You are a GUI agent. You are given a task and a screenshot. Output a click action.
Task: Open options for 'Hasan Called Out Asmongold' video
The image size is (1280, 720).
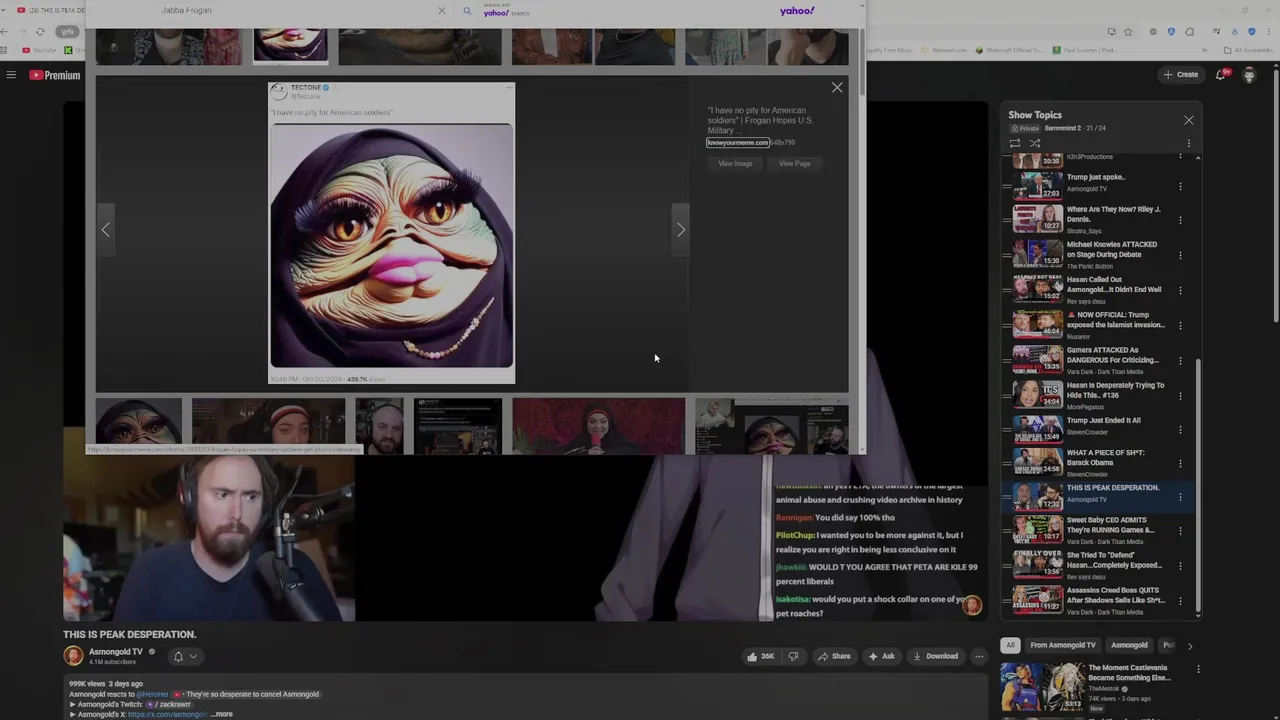tap(1180, 290)
